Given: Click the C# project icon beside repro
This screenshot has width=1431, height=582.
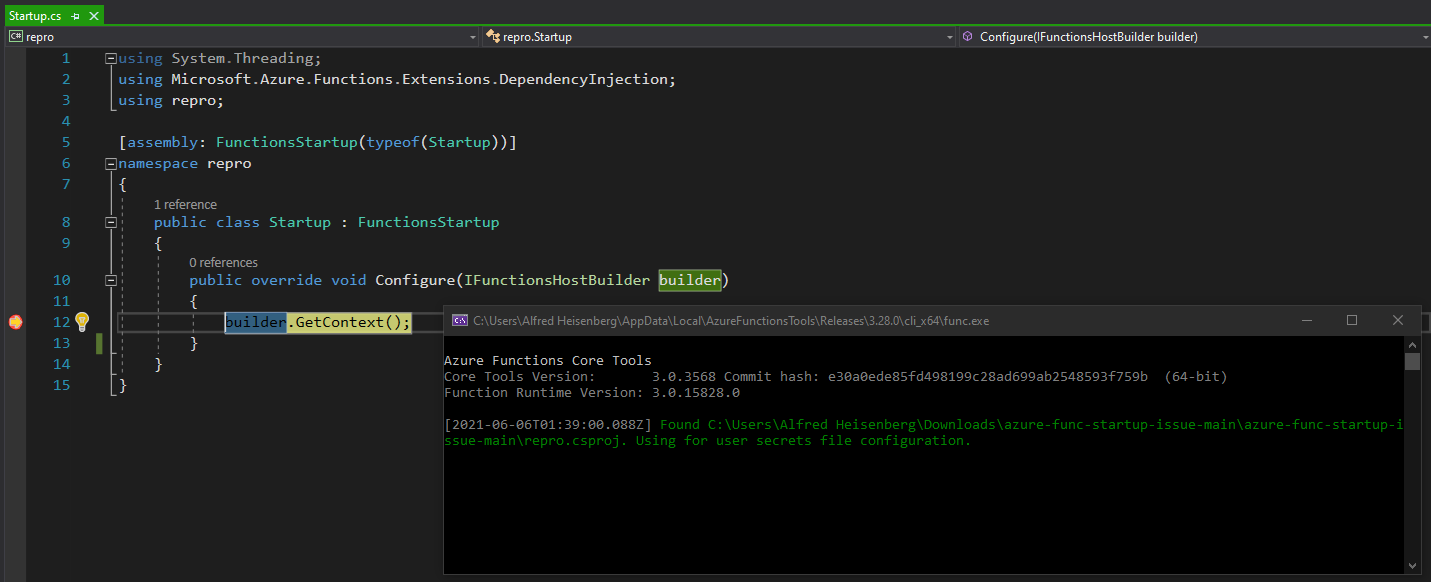Looking at the screenshot, I should coord(16,37).
